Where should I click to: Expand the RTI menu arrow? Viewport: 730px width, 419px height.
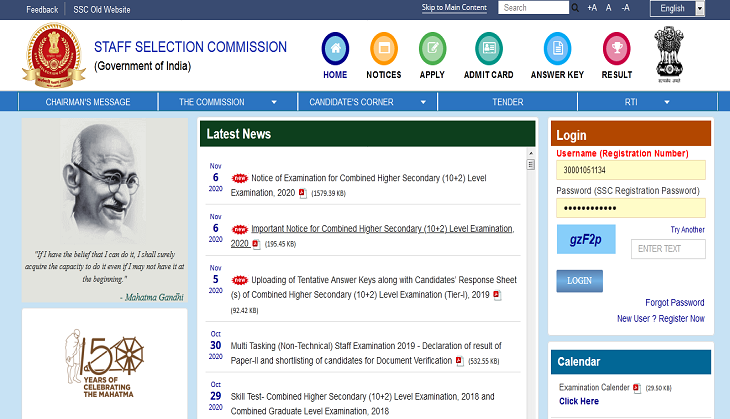click(x=667, y=102)
